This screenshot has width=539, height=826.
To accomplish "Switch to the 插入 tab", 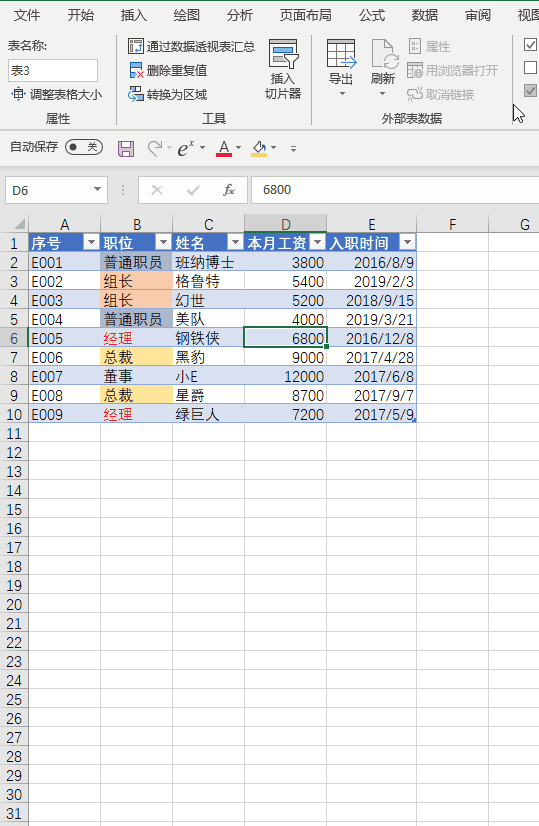I will tap(134, 15).
